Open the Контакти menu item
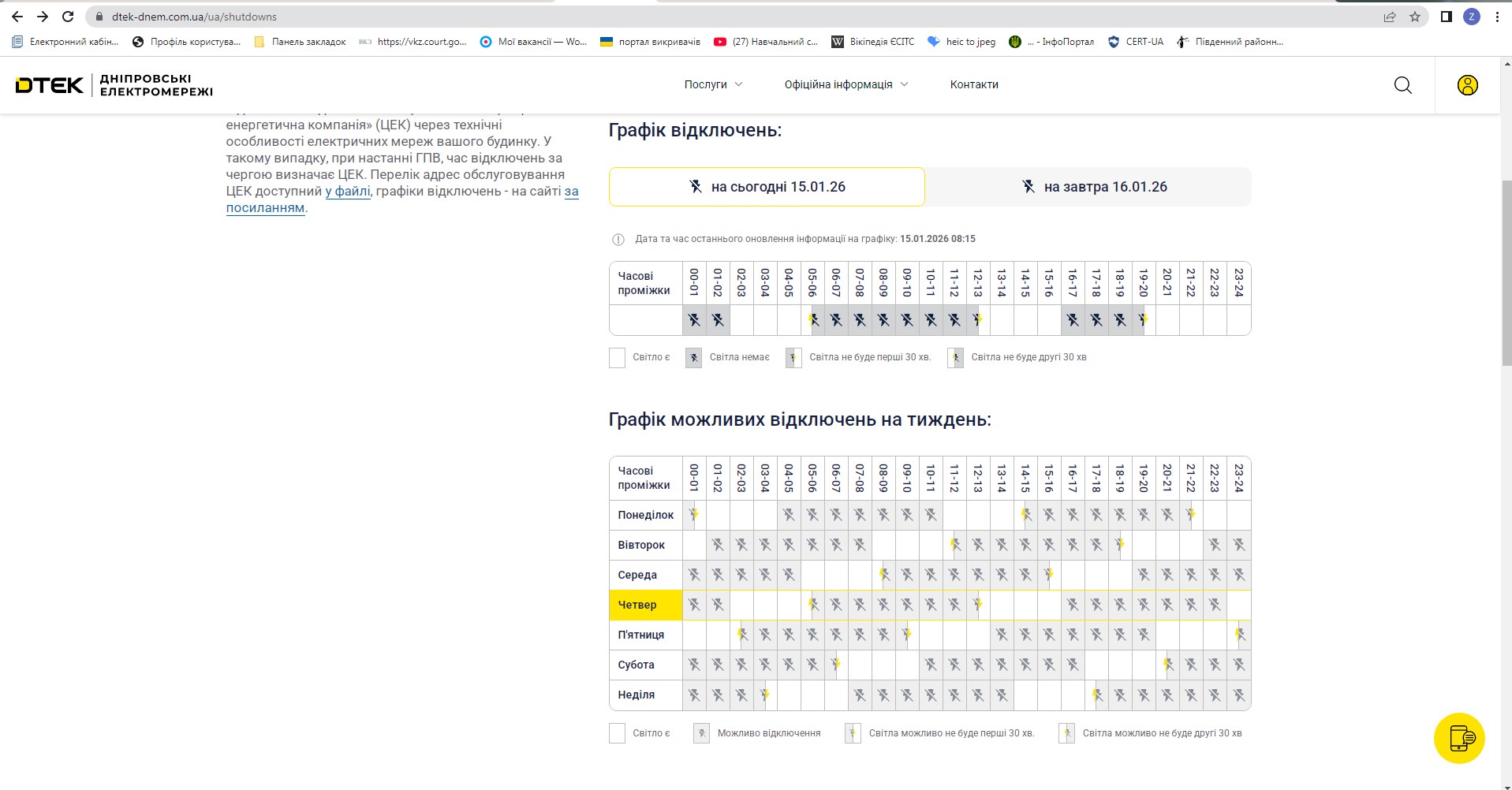The image size is (1512, 790). [x=974, y=84]
